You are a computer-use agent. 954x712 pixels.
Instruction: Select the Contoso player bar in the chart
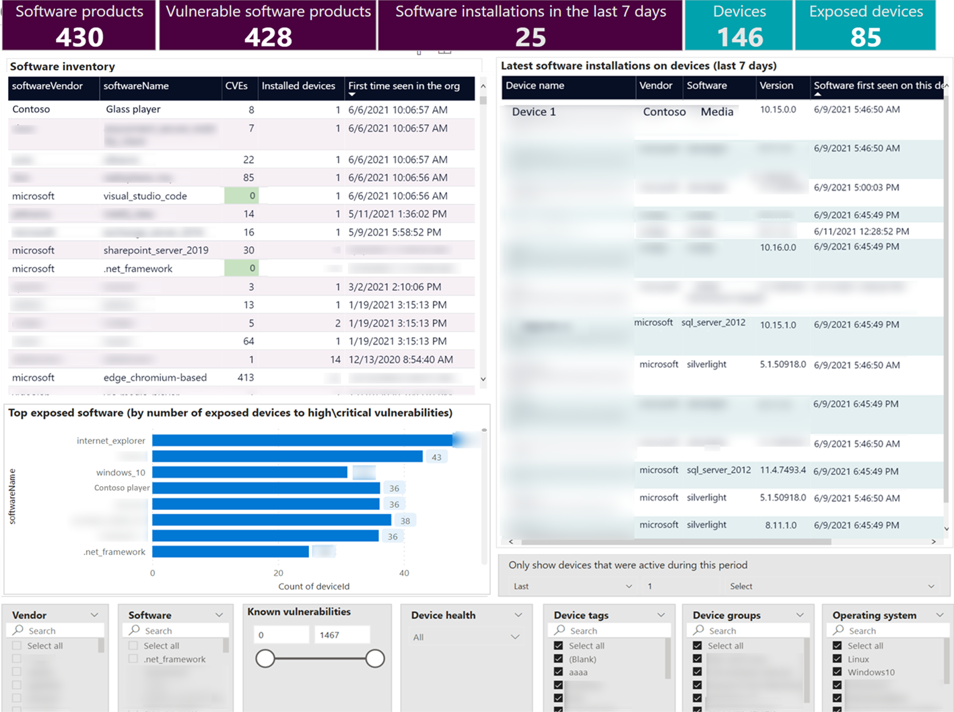(x=266, y=488)
